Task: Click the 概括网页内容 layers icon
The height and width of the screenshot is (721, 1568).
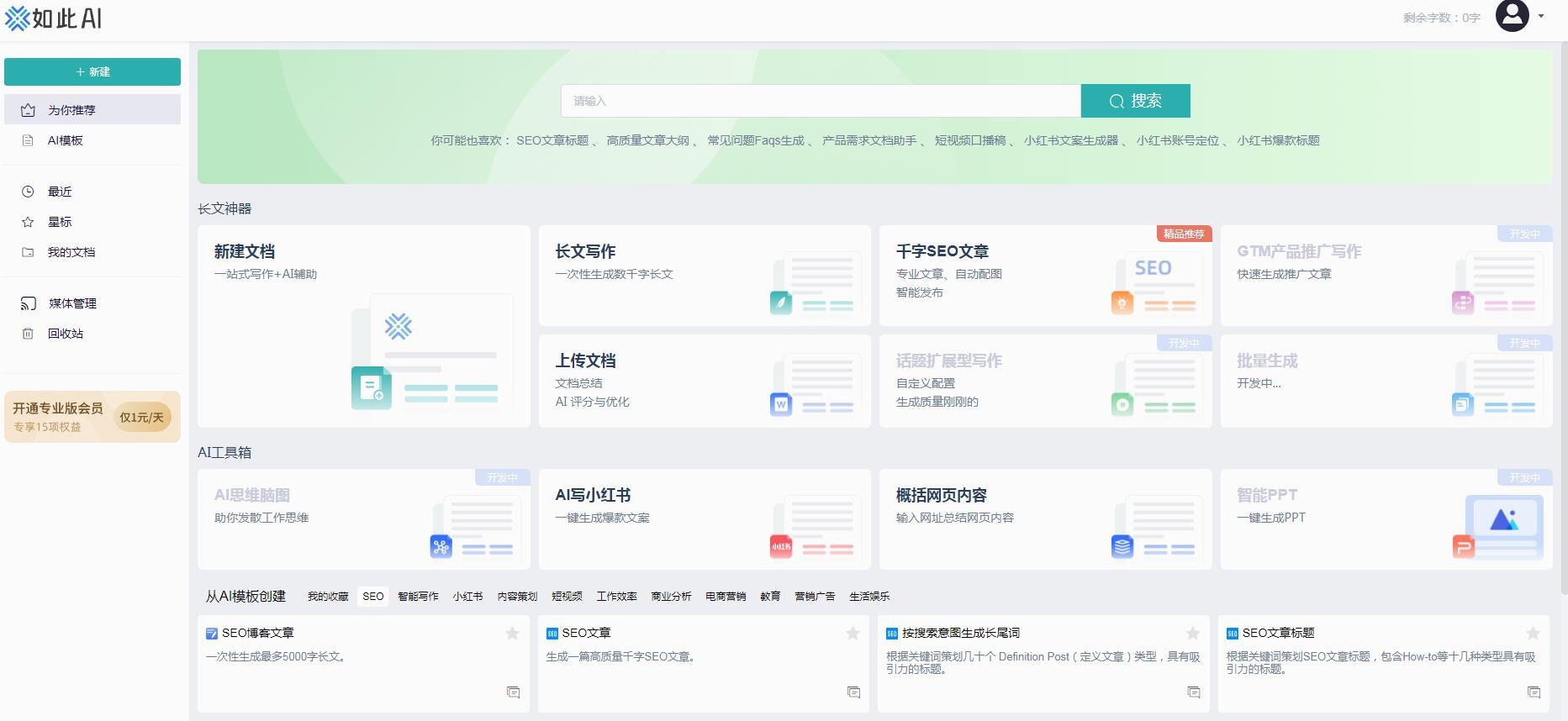Action: click(1122, 546)
